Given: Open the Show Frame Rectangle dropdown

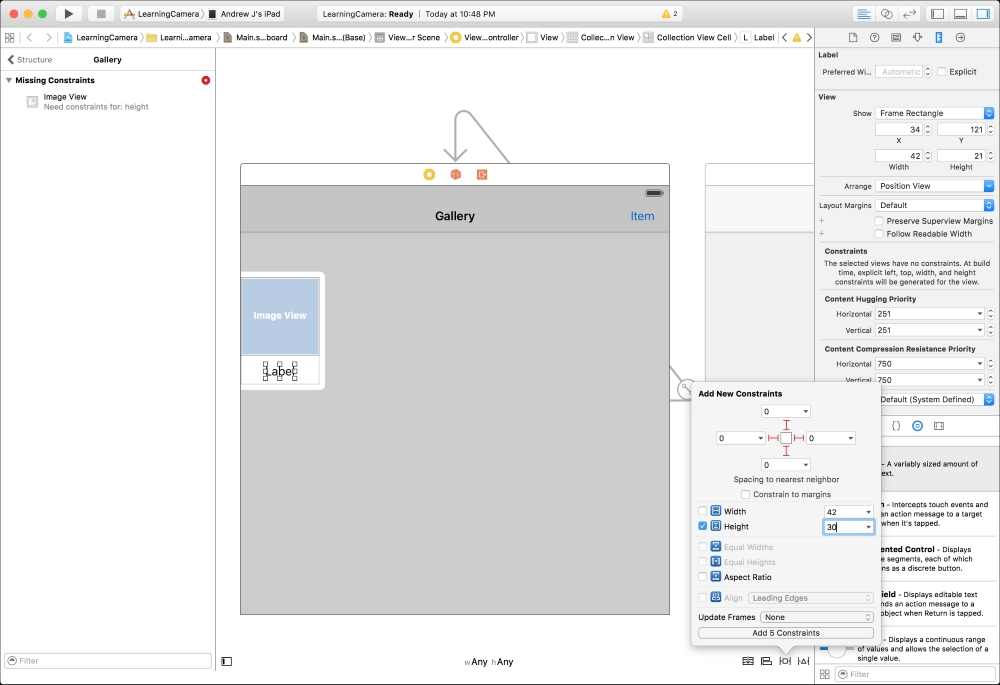Looking at the screenshot, I should coord(933,112).
